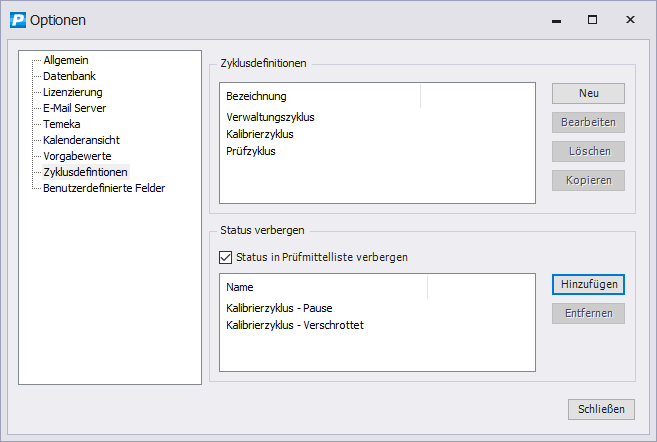Go to Lizenzierung in the tree
Image resolution: width=657 pixels, height=442 pixels.
click(73, 92)
